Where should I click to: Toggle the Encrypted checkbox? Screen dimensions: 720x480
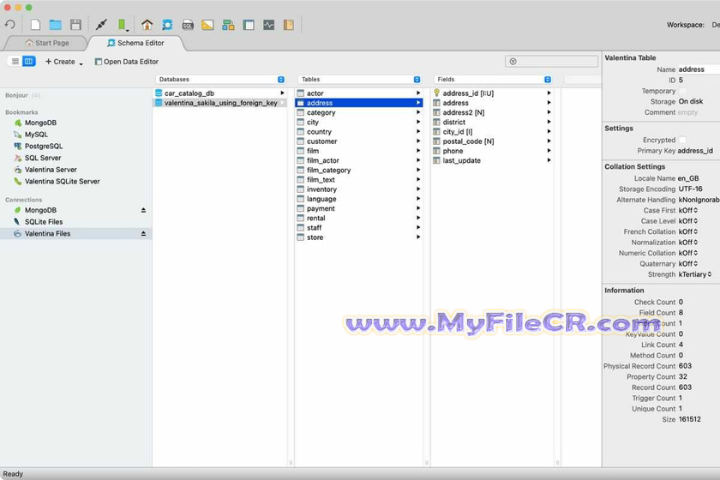coord(682,140)
